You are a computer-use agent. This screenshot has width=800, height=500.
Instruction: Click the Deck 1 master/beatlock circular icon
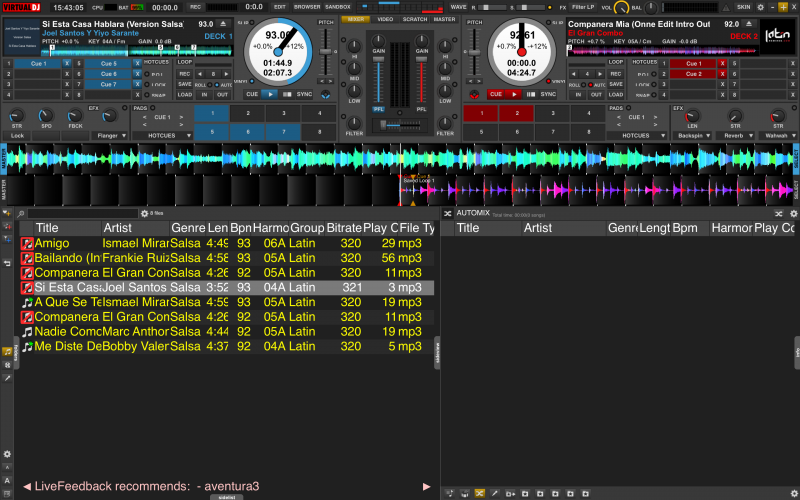coord(326,95)
